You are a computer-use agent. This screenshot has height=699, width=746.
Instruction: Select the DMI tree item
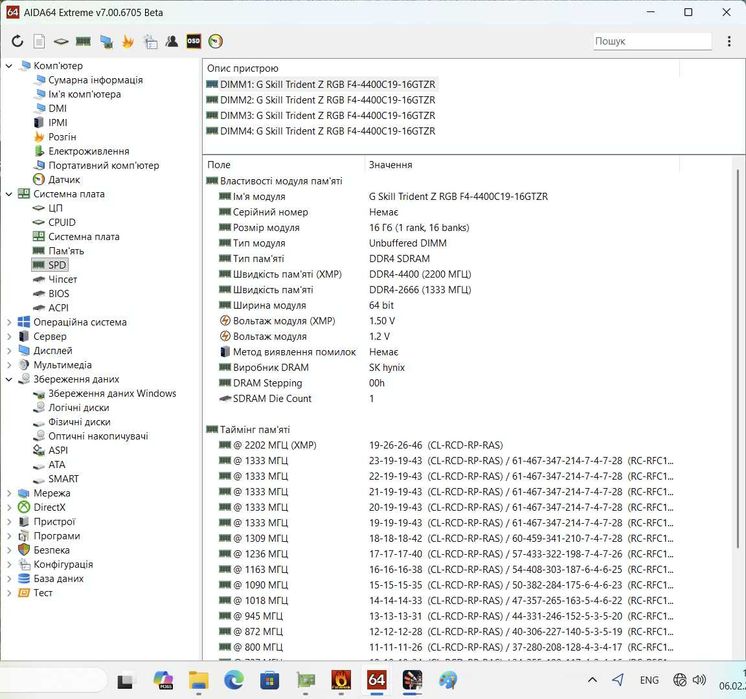51,108
